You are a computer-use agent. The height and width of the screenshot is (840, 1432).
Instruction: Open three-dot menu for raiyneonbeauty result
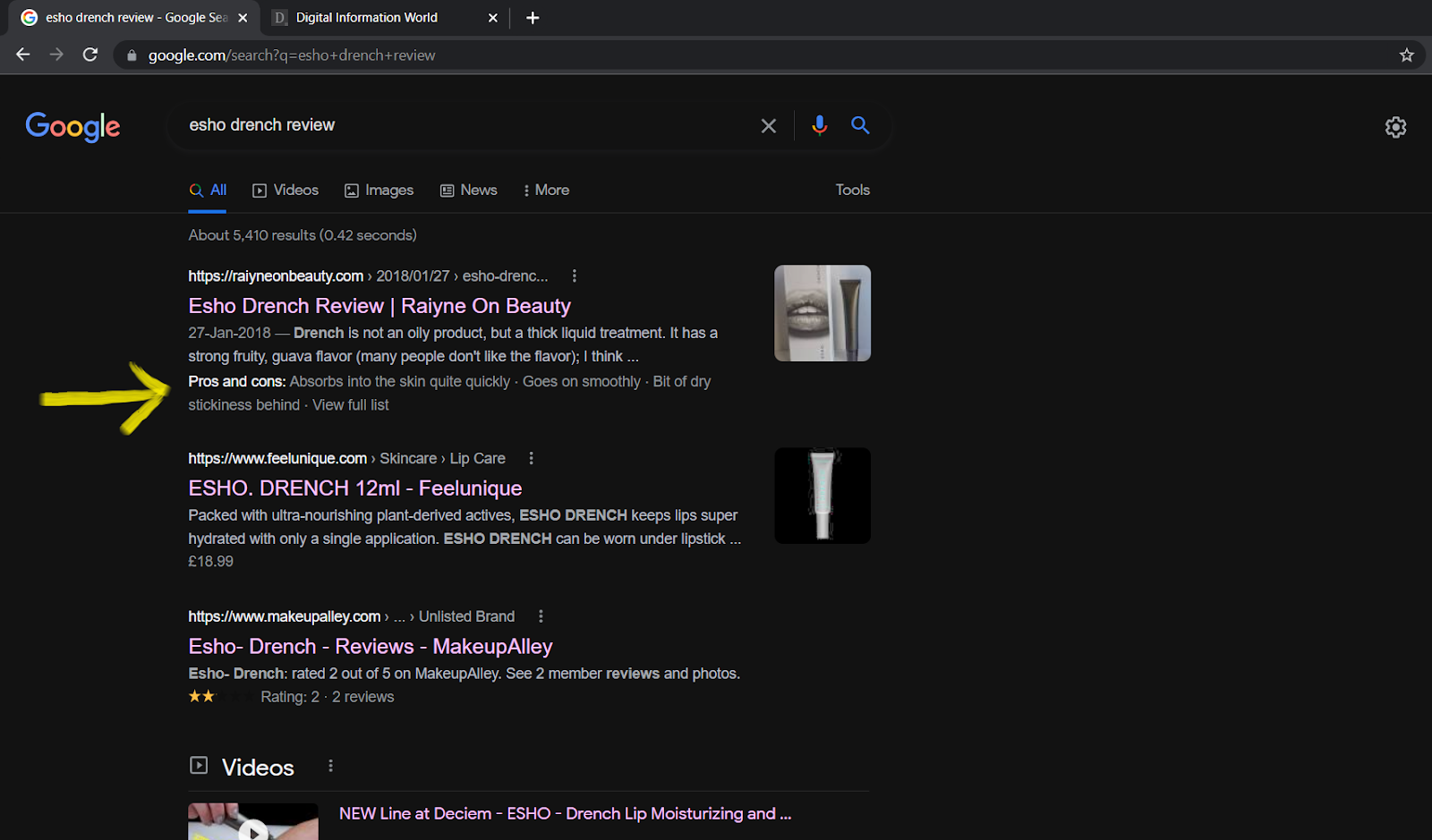coord(575,276)
